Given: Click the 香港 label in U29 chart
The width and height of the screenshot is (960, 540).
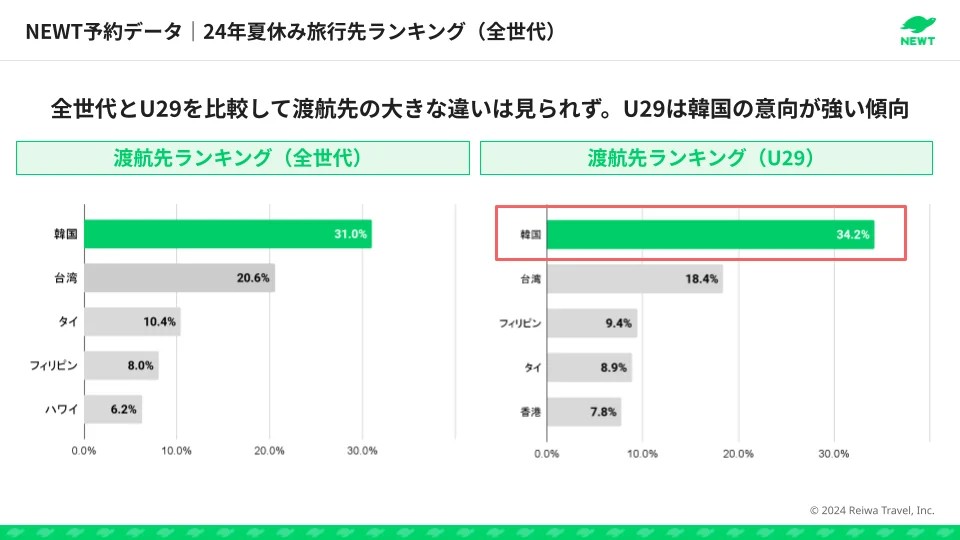Looking at the screenshot, I should point(530,411).
